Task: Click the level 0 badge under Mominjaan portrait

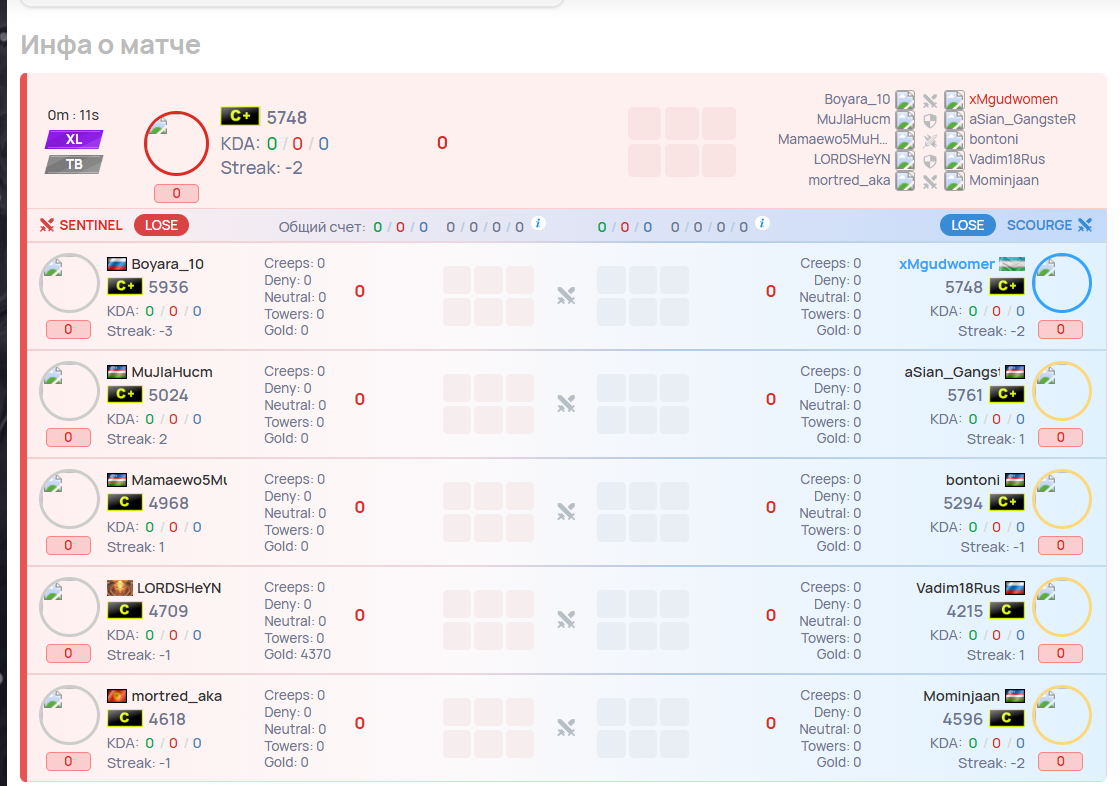Action: click(1061, 762)
